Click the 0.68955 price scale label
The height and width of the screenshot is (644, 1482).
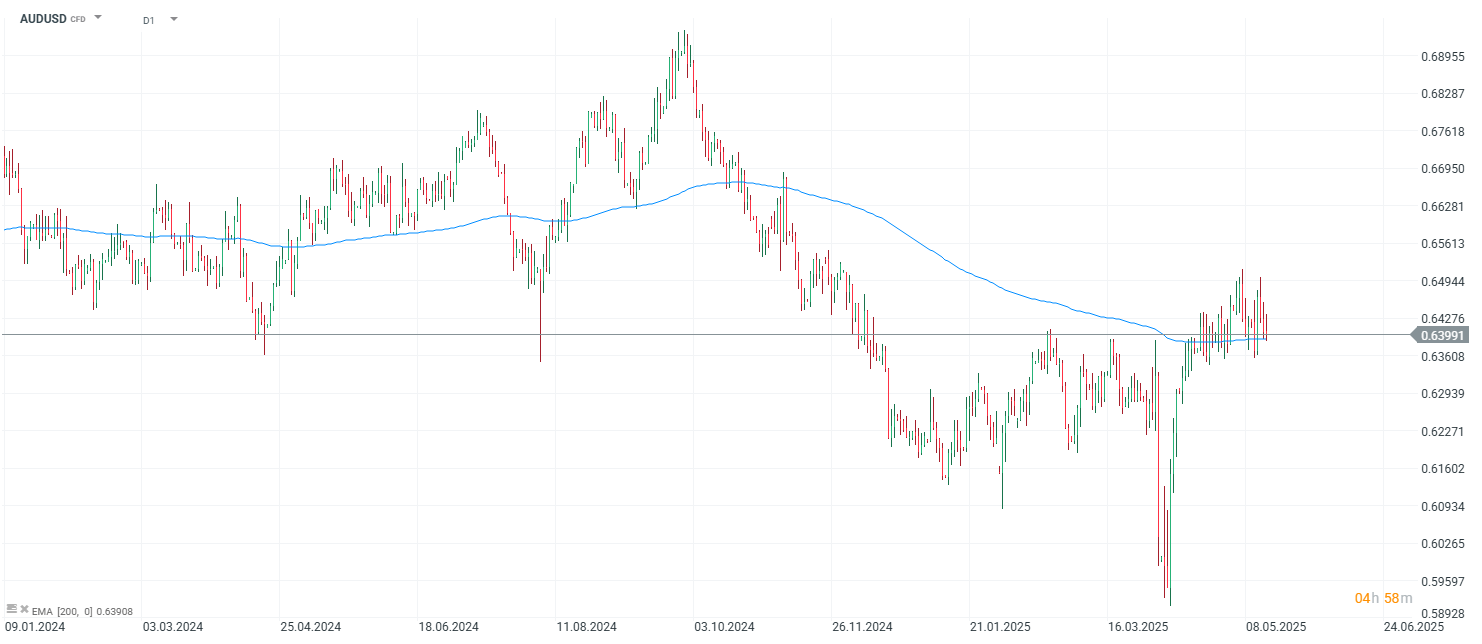[1442, 57]
